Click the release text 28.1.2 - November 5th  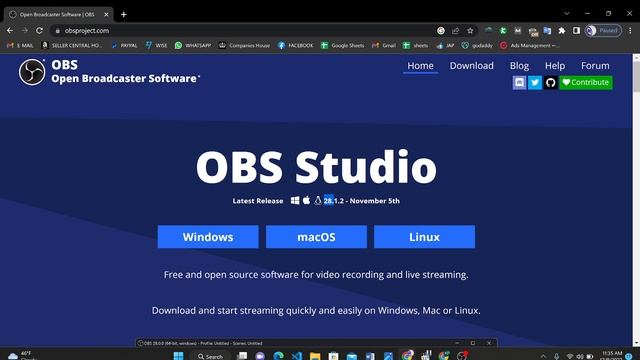[x=362, y=201]
